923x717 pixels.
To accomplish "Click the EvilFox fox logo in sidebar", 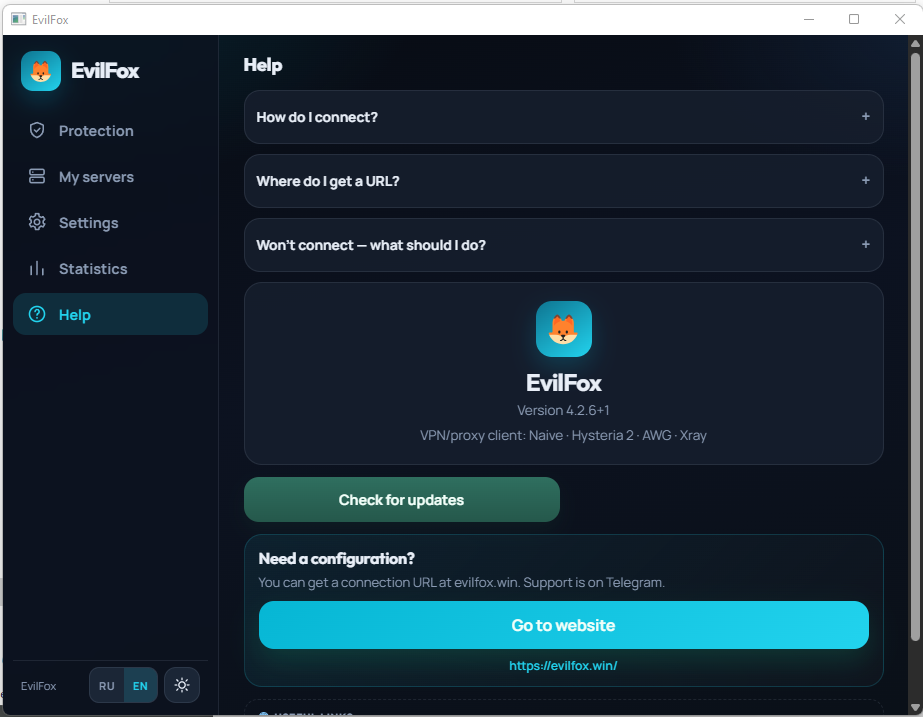I will (41, 71).
